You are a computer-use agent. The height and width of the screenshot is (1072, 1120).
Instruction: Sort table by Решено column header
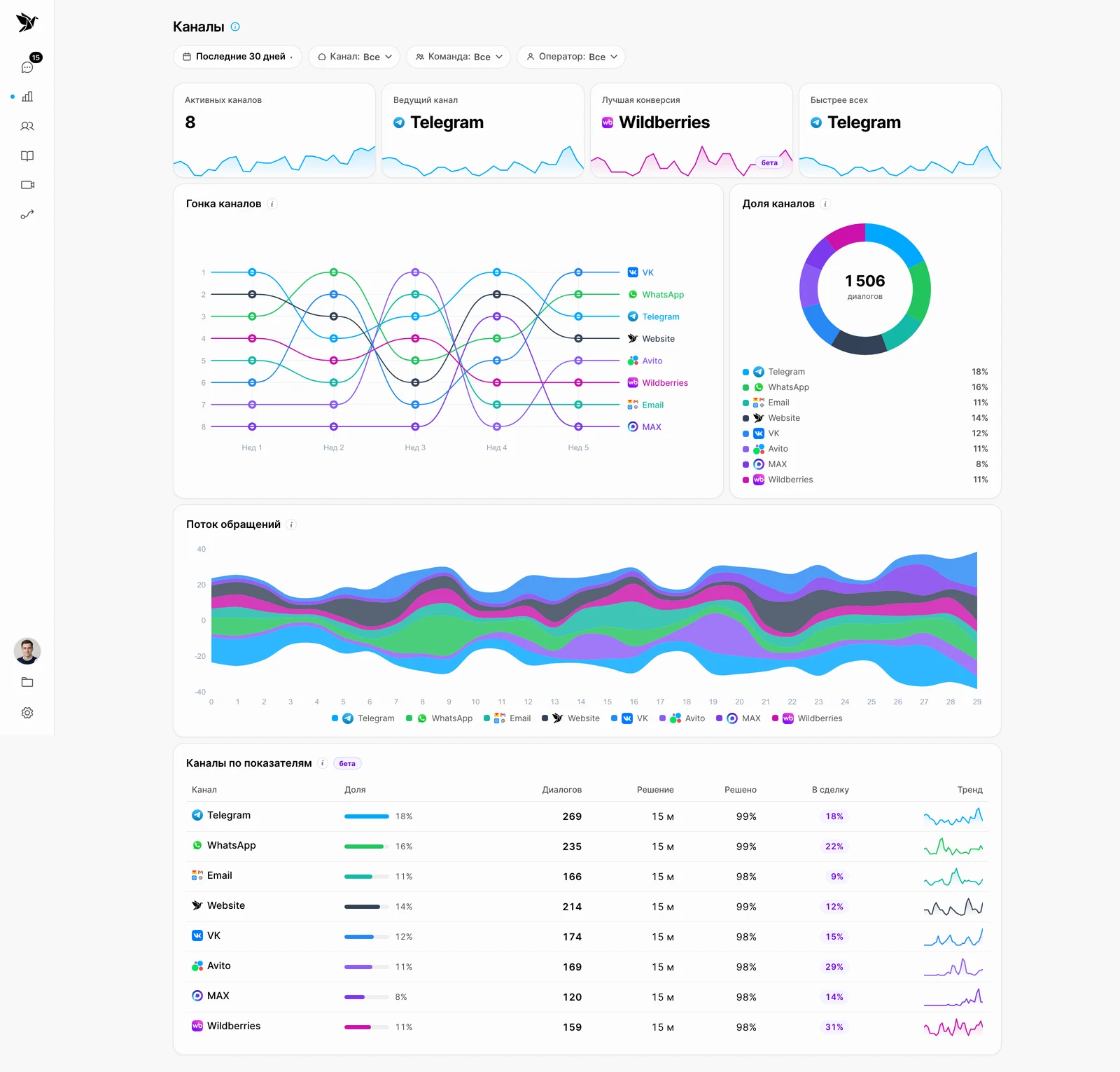pyautogui.click(x=741, y=790)
